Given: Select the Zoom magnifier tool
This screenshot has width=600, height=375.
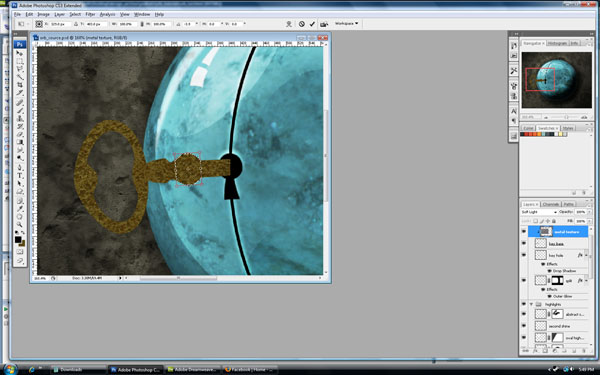Looking at the screenshot, I should 20,225.
